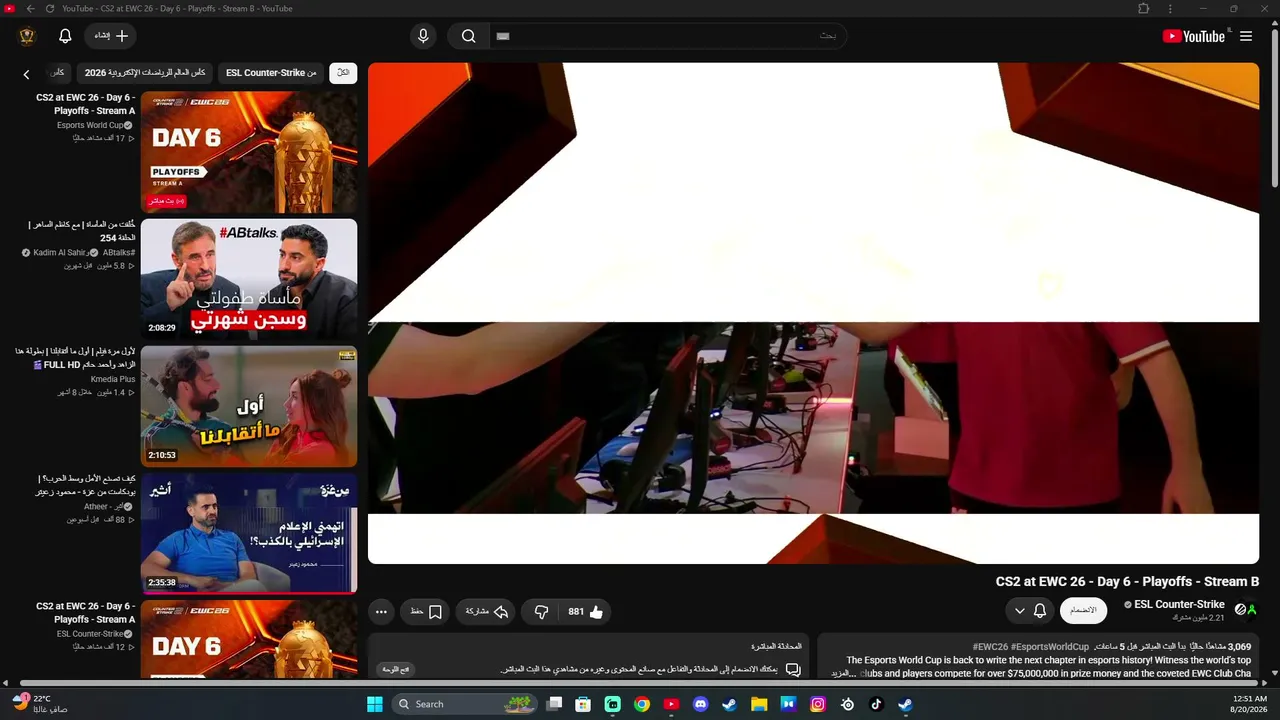Save the video (حفظ) to a playlist
The height and width of the screenshot is (720, 1280).
425,612
